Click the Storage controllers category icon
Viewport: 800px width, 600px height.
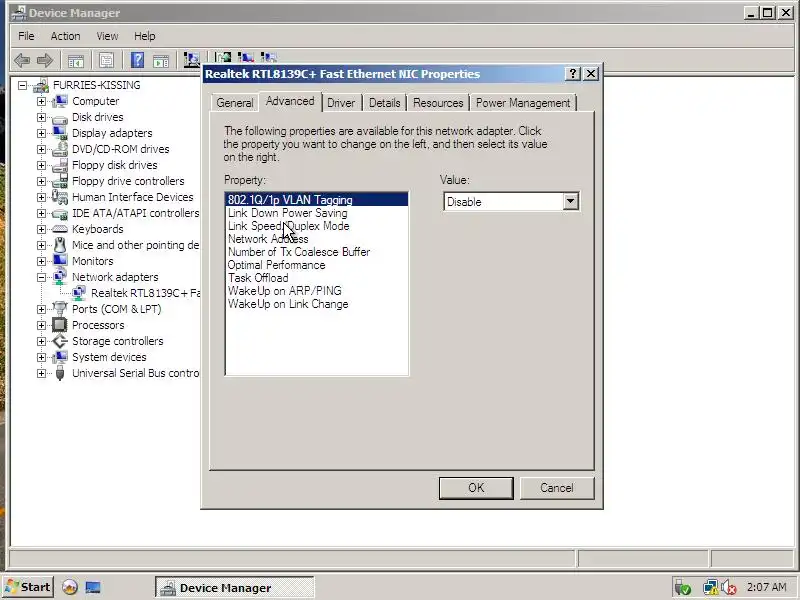[60, 341]
